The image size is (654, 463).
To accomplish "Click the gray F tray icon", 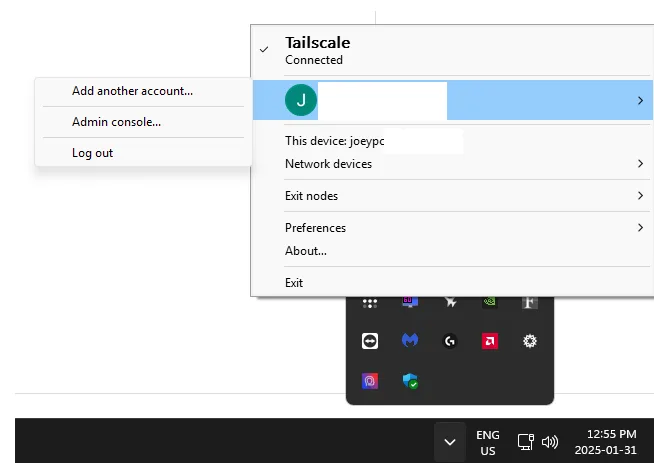I will [530, 302].
